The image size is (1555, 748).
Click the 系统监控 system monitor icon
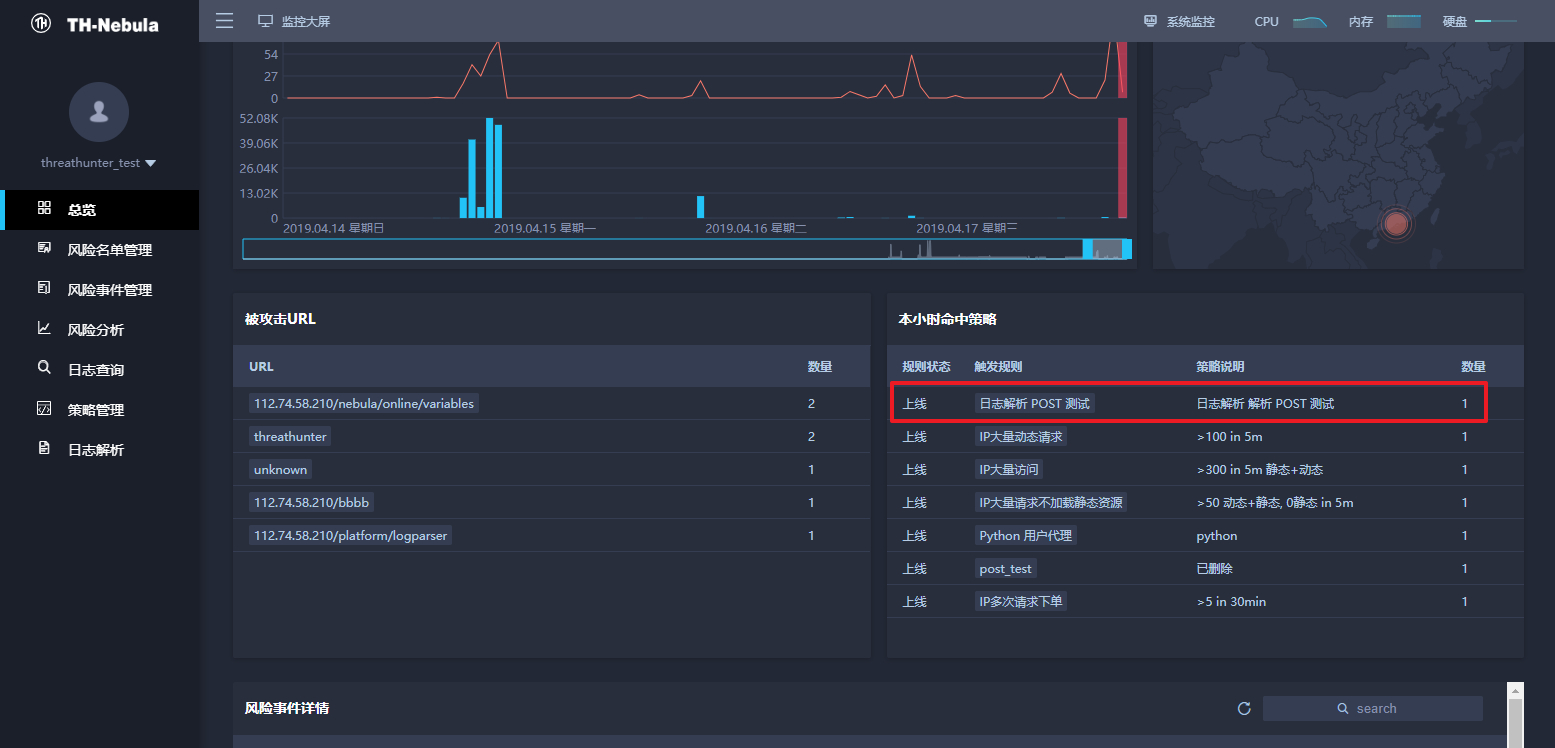coord(1150,21)
